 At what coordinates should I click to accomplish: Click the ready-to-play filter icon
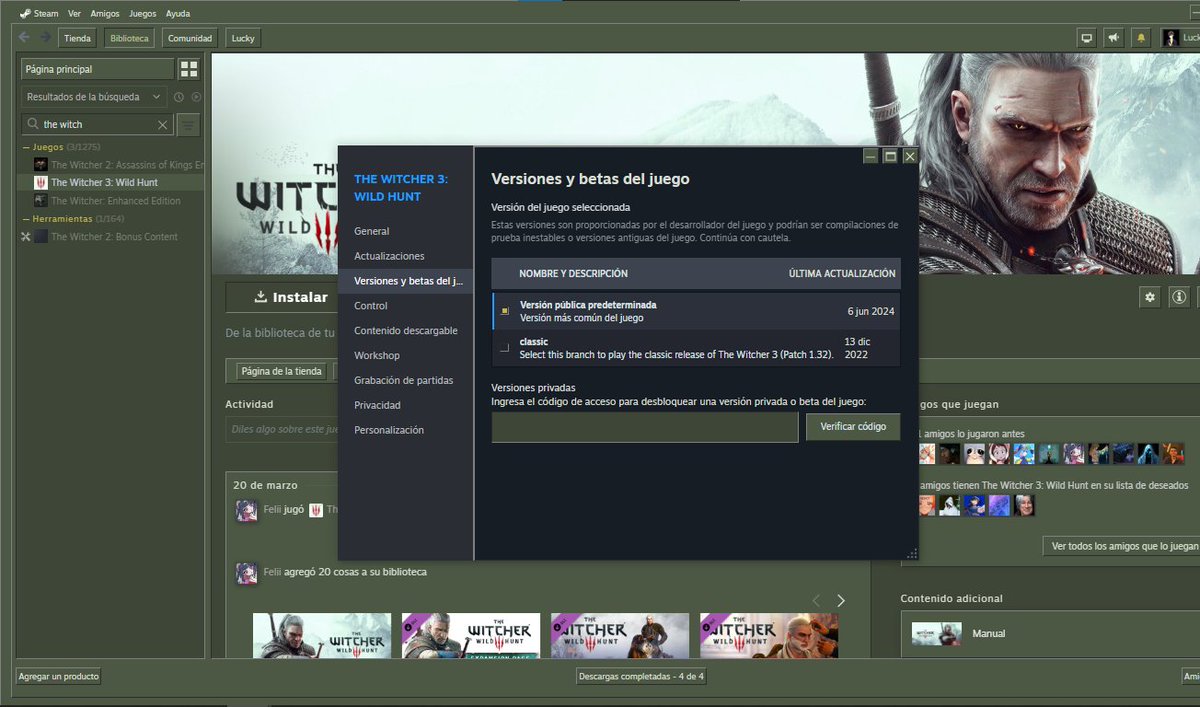click(x=196, y=97)
